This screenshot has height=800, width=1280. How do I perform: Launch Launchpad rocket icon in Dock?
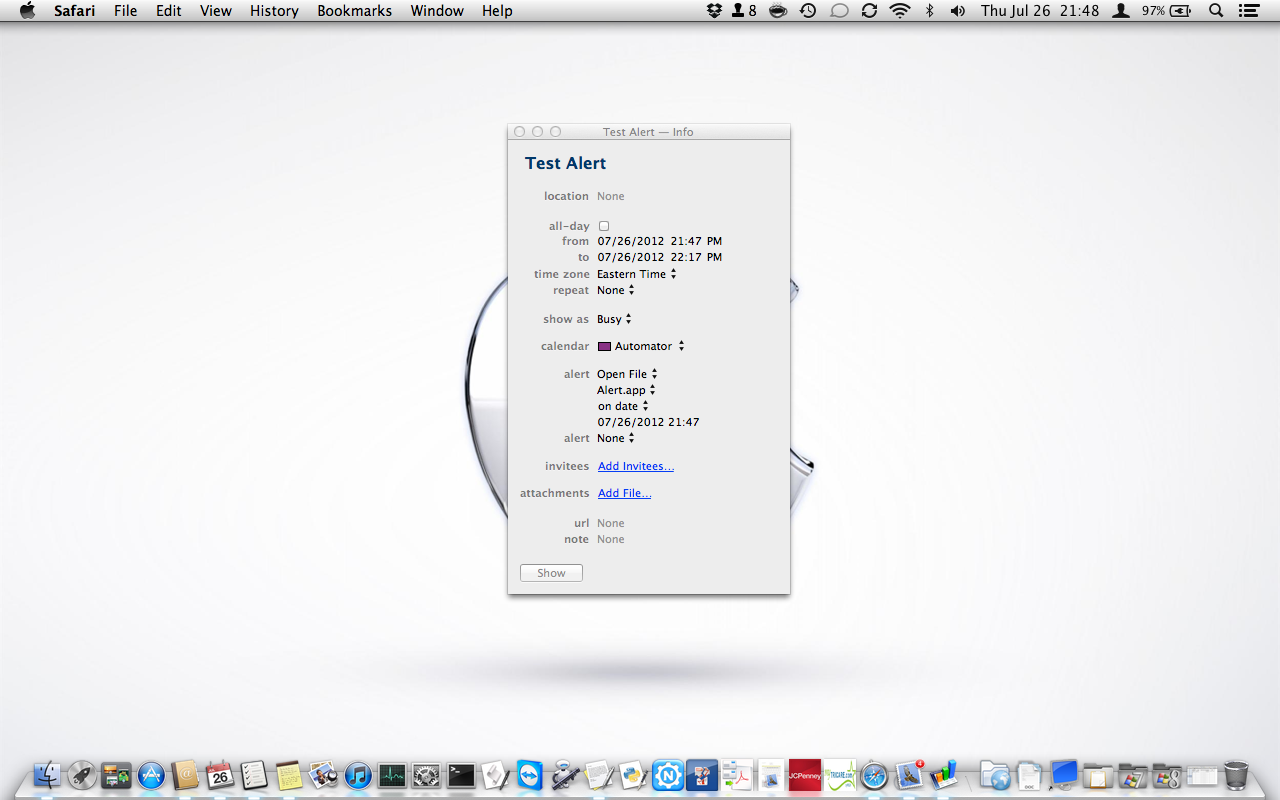[x=82, y=775]
